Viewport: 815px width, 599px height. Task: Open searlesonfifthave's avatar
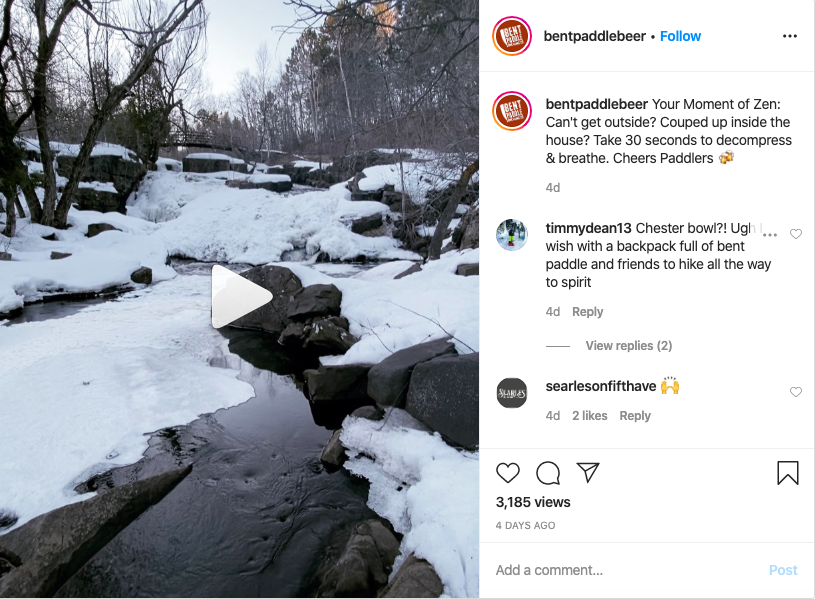pos(512,393)
